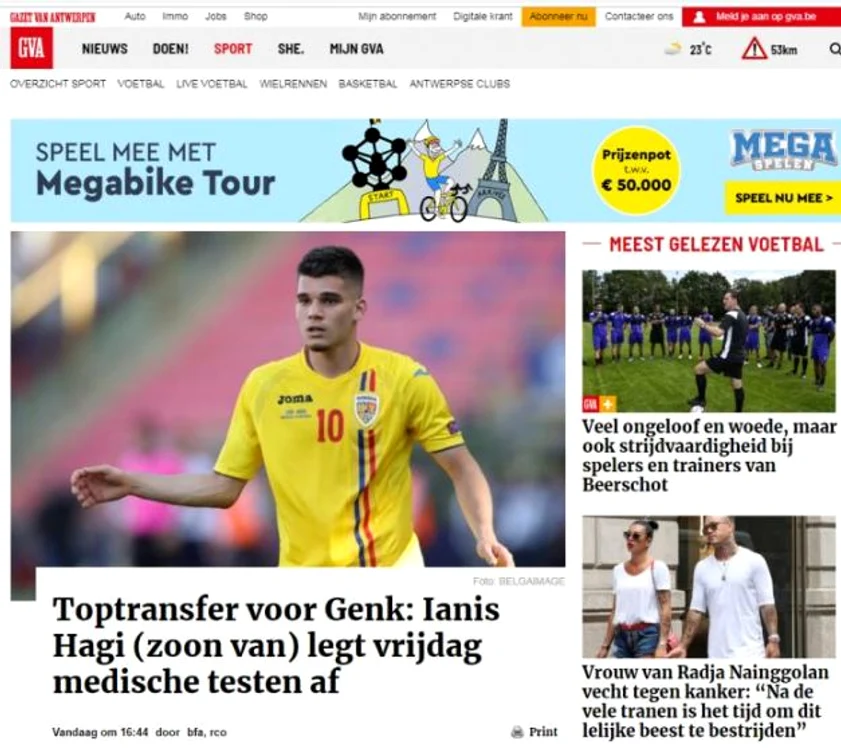Image resolution: width=841 pixels, height=750 pixels.
Task: Click the weather cloud icon
Action: 673,49
